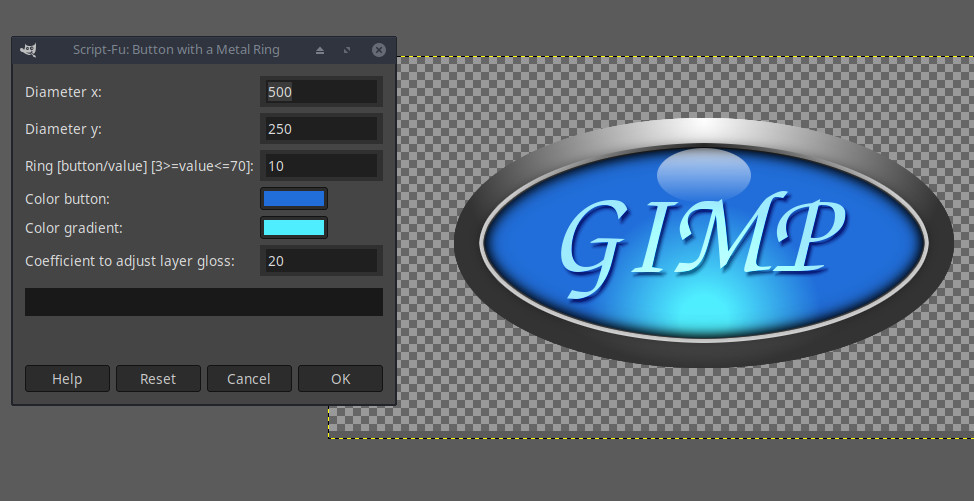Click the Diameter y input field

(321, 129)
